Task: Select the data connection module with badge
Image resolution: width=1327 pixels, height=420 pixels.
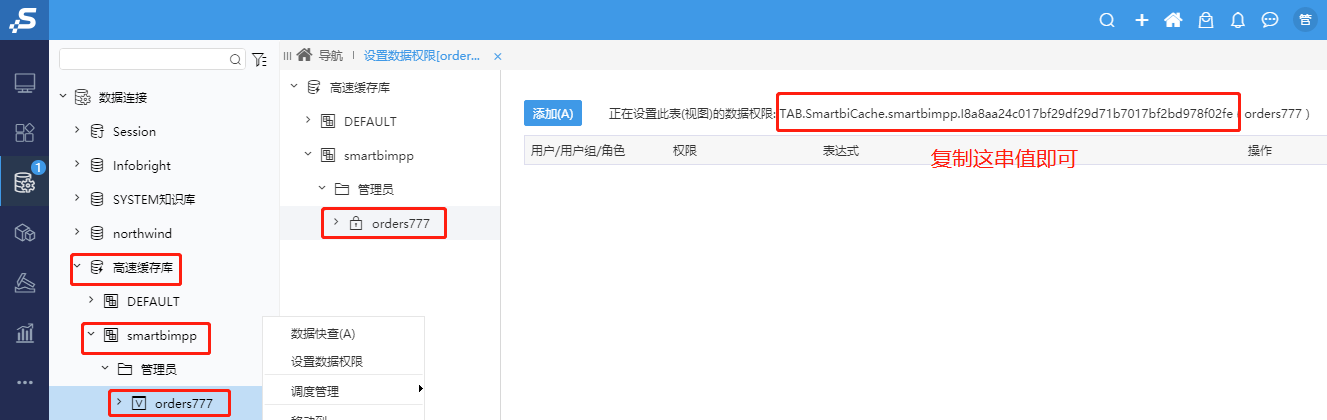Action: click(25, 183)
